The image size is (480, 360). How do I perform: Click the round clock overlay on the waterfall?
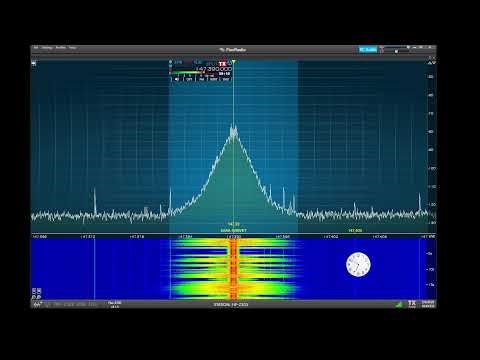click(x=358, y=264)
